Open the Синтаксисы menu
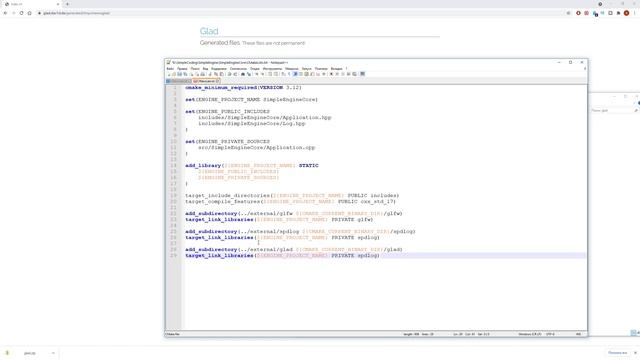The height and width of the screenshot is (360, 640). (x=238, y=69)
